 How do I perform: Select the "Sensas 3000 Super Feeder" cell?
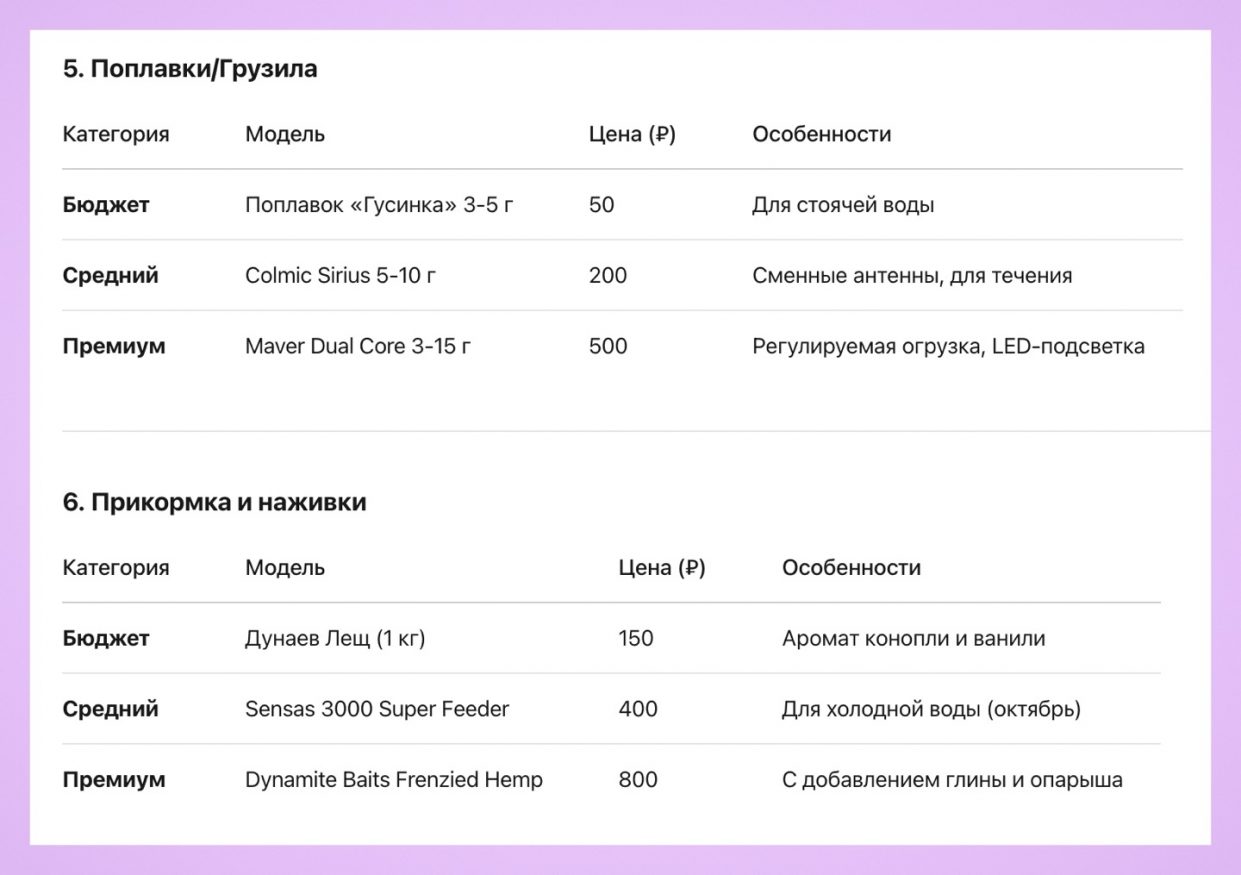377,709
